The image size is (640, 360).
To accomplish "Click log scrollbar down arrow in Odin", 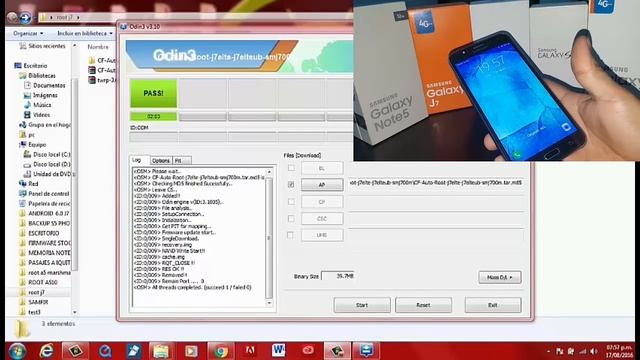I will click(269, 303).
